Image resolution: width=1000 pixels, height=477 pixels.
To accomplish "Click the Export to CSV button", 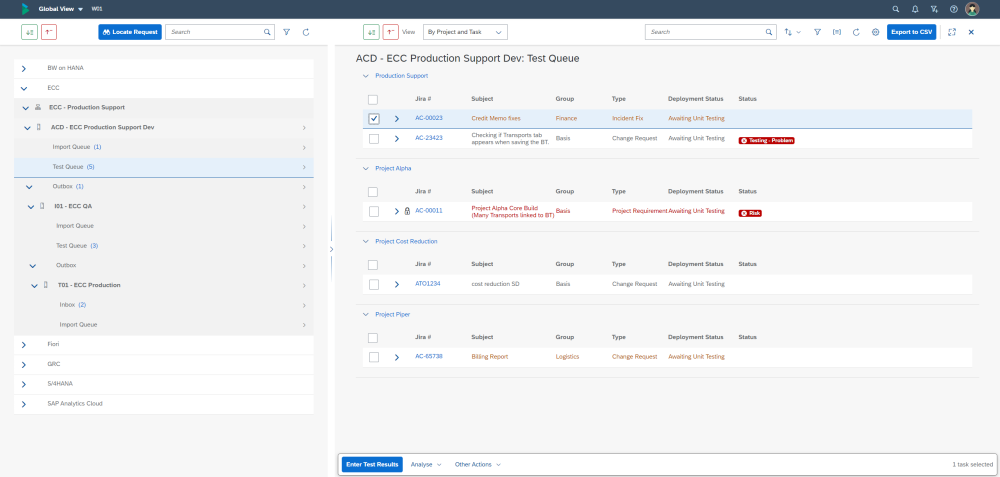I will (x=911, y=32).
